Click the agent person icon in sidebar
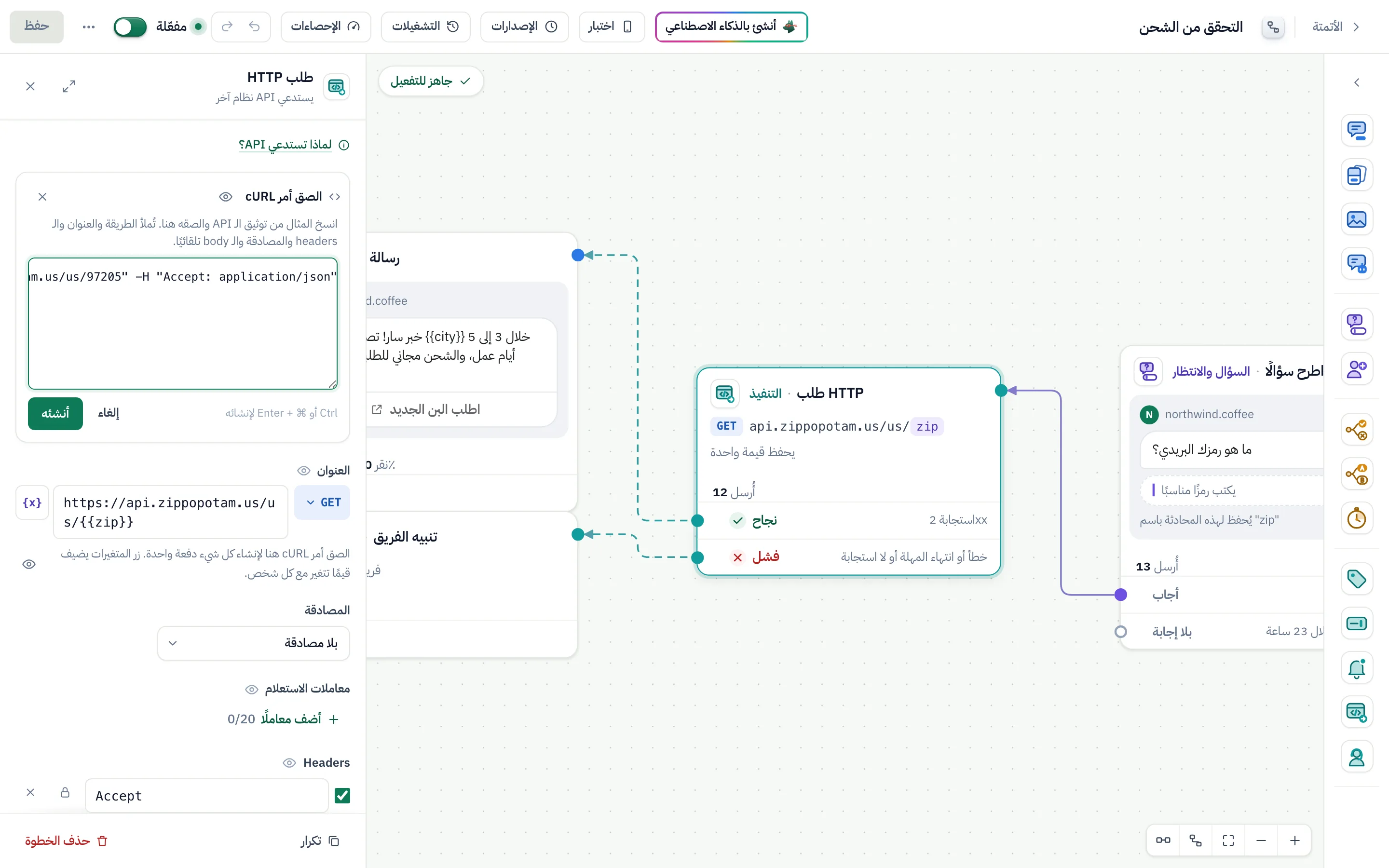 (x=1356, y=757)
